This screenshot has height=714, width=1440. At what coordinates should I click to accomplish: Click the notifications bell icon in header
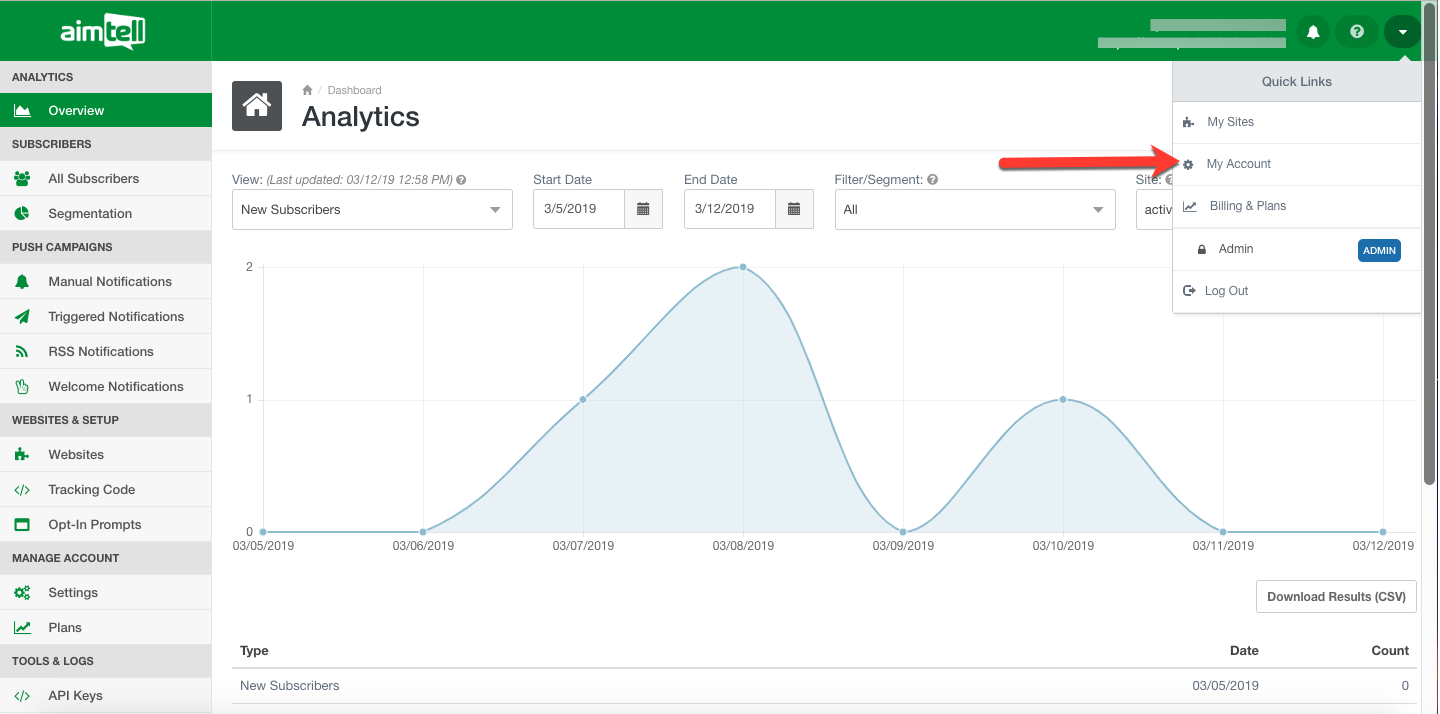point(1313,32)
